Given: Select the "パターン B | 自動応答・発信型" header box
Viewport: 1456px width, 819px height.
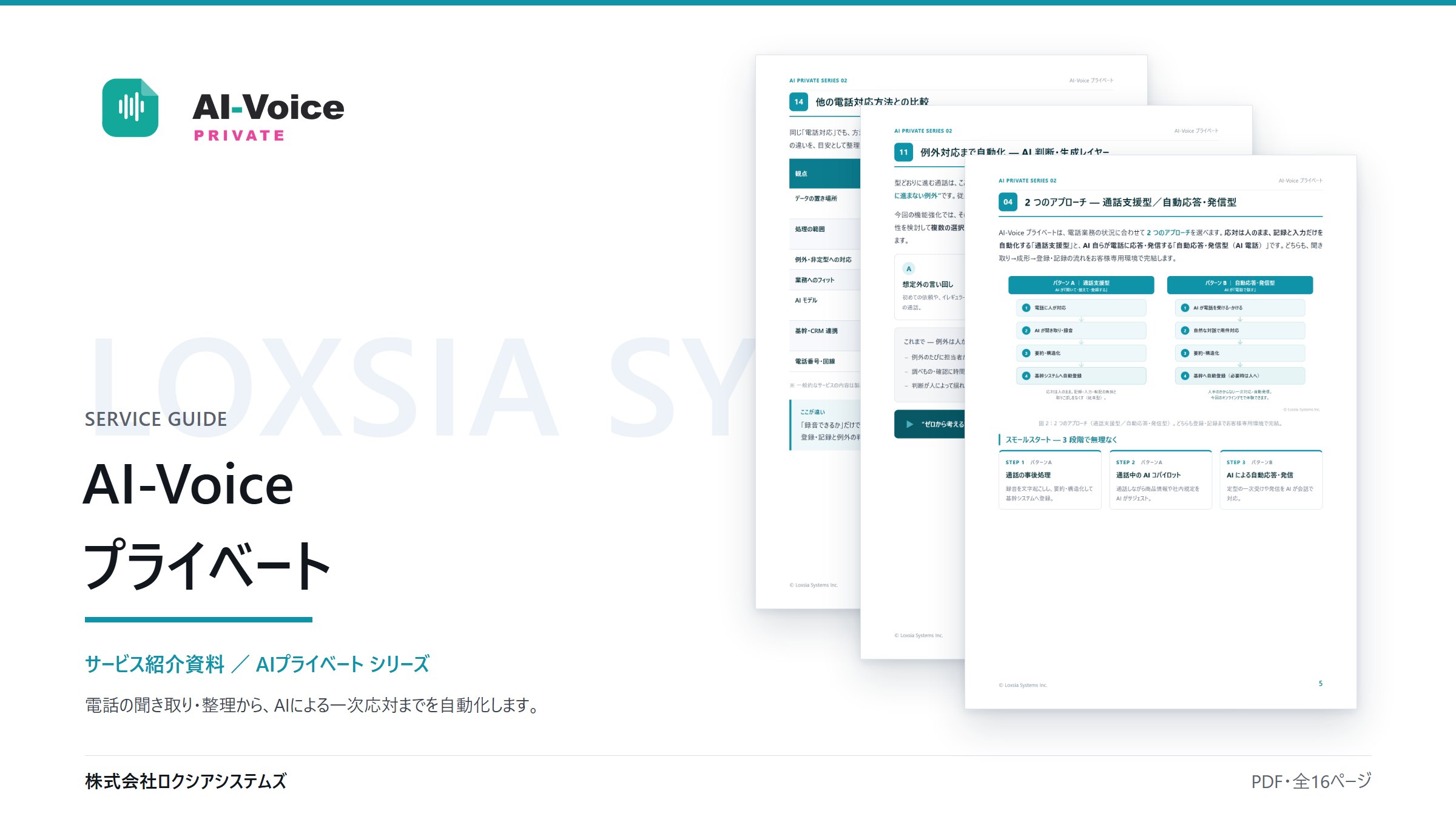Looking at the screenshot, I should 1240,285.
